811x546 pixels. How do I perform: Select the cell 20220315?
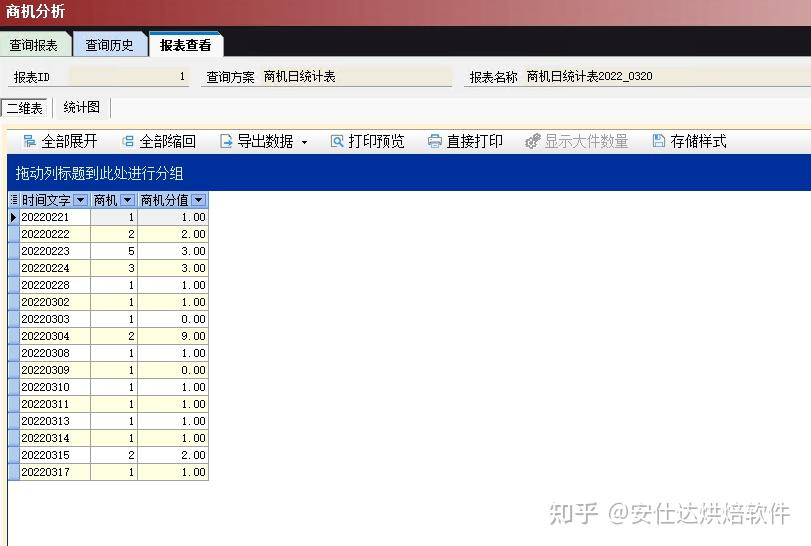[x=55, y=456]
